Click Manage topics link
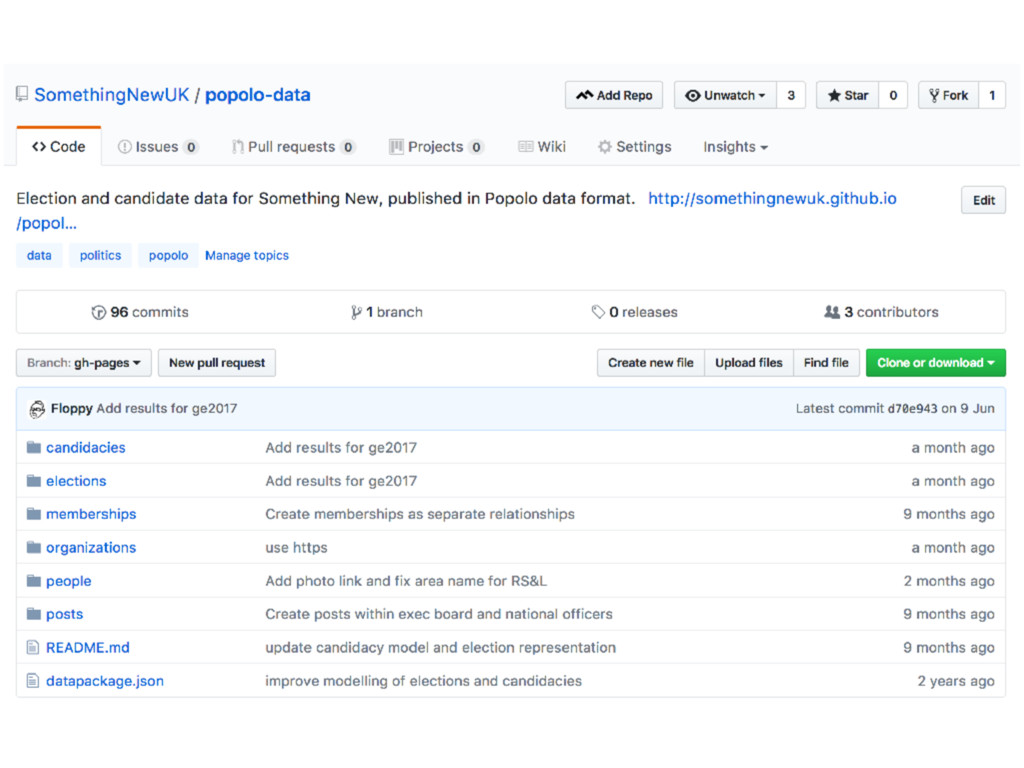 pyautogui.click(x=247, y=255)
